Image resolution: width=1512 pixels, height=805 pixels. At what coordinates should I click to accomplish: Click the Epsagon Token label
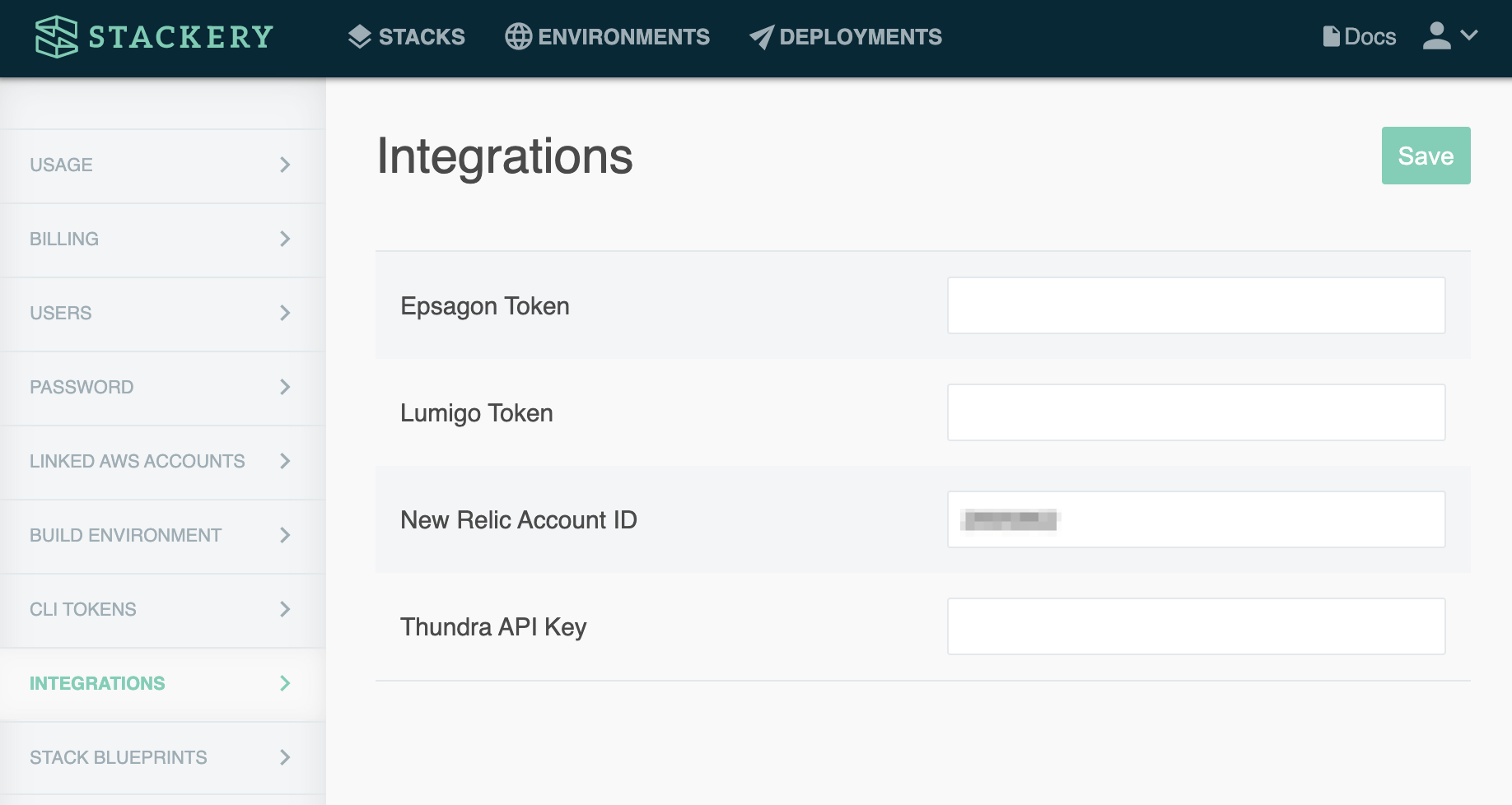pos(485,306)
